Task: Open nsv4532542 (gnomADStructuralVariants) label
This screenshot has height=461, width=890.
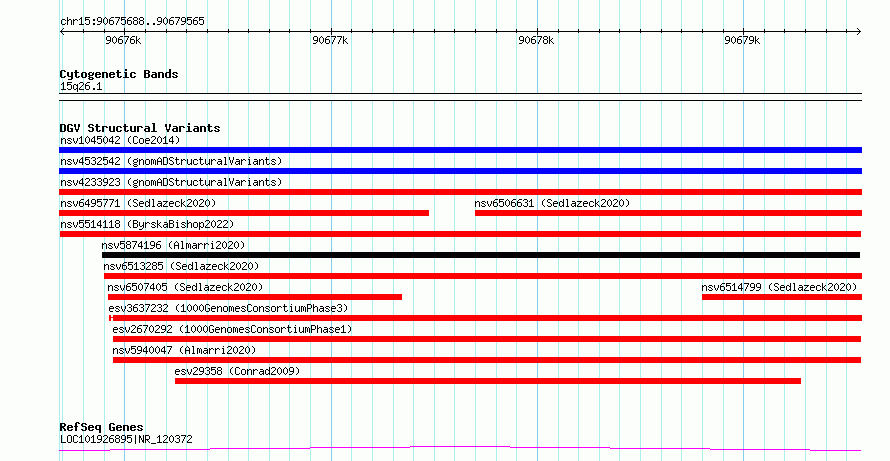Action: pyautogui.click(x=171, y=161)
